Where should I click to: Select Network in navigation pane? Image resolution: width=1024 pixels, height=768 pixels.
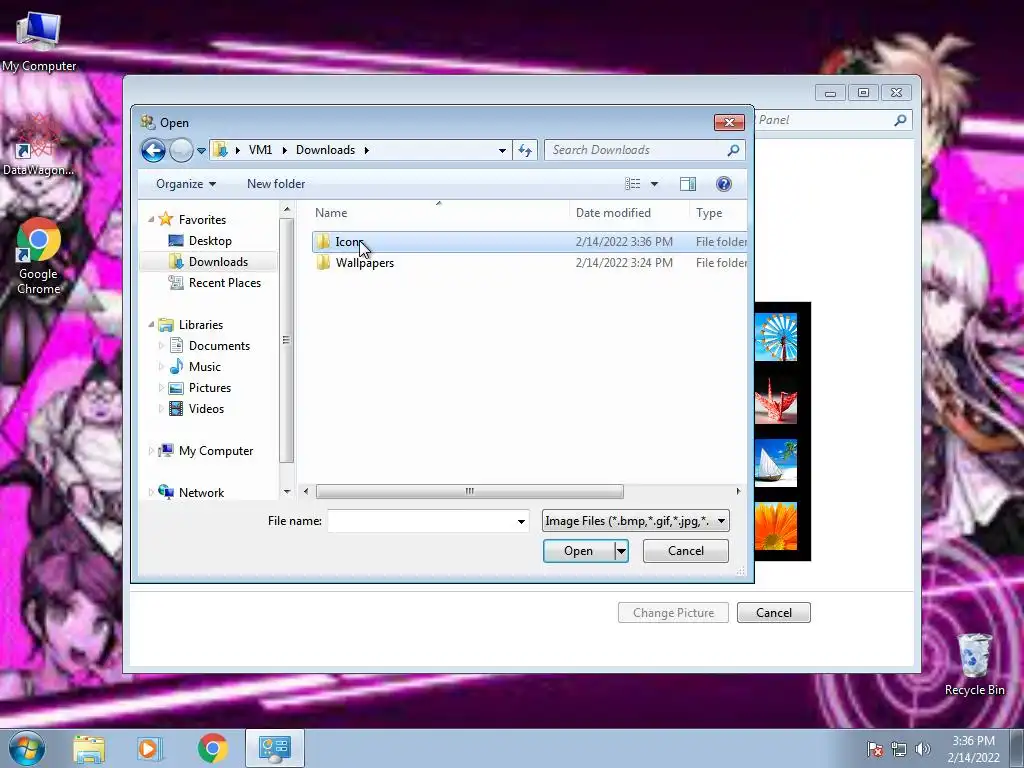201,492
